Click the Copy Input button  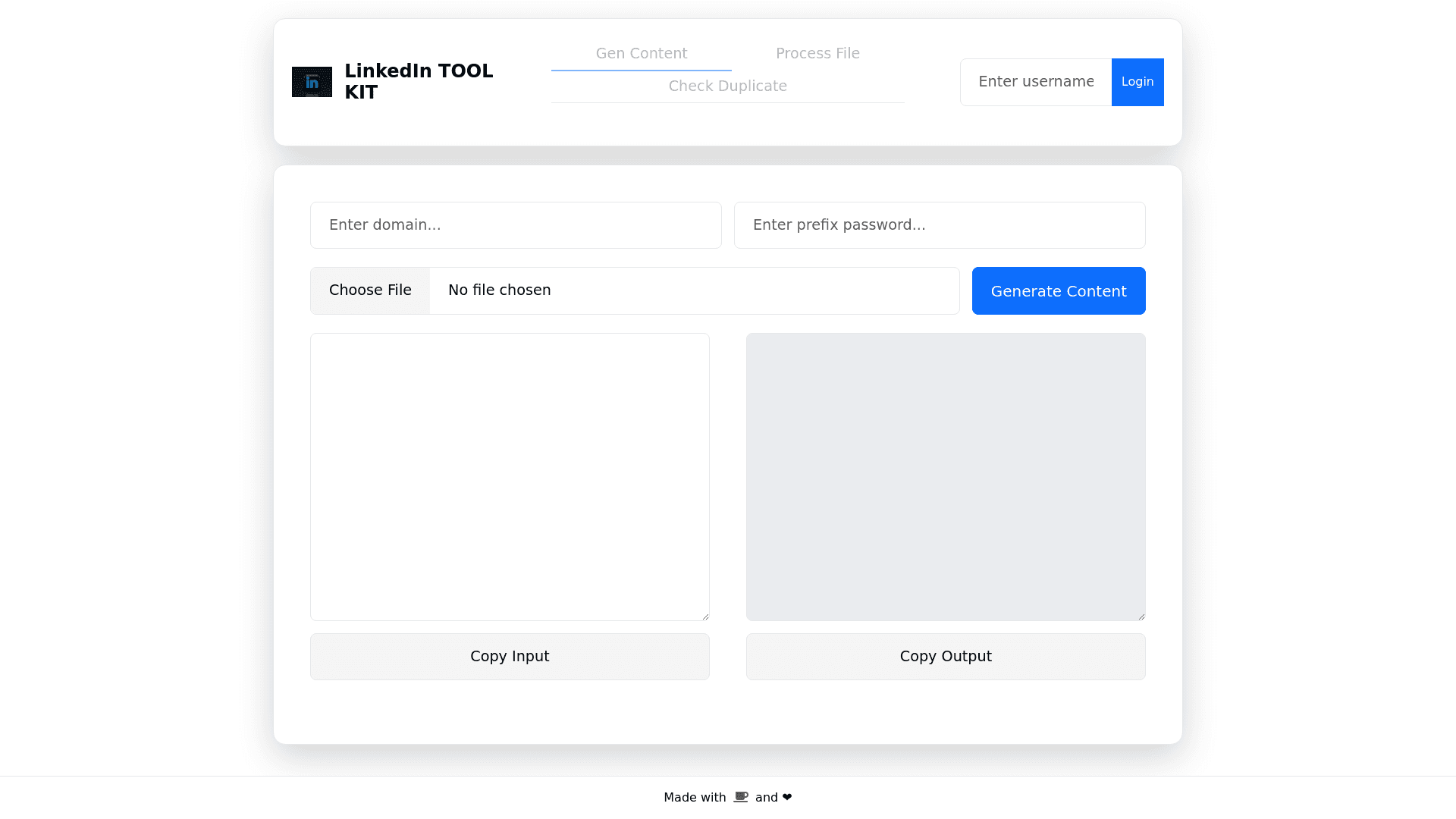tap(510, 657)
